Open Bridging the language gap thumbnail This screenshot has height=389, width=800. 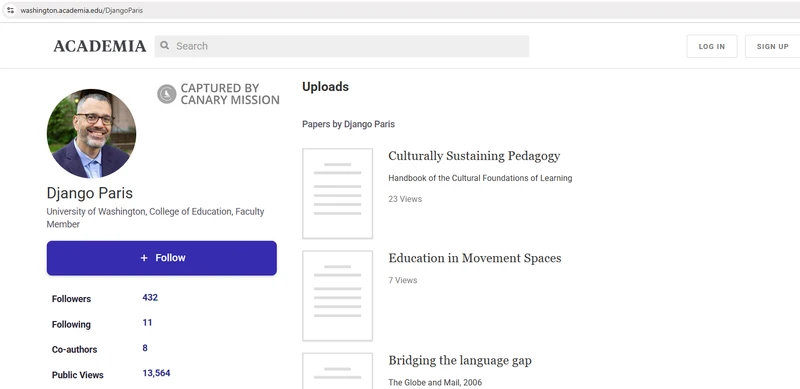(337, 371)
